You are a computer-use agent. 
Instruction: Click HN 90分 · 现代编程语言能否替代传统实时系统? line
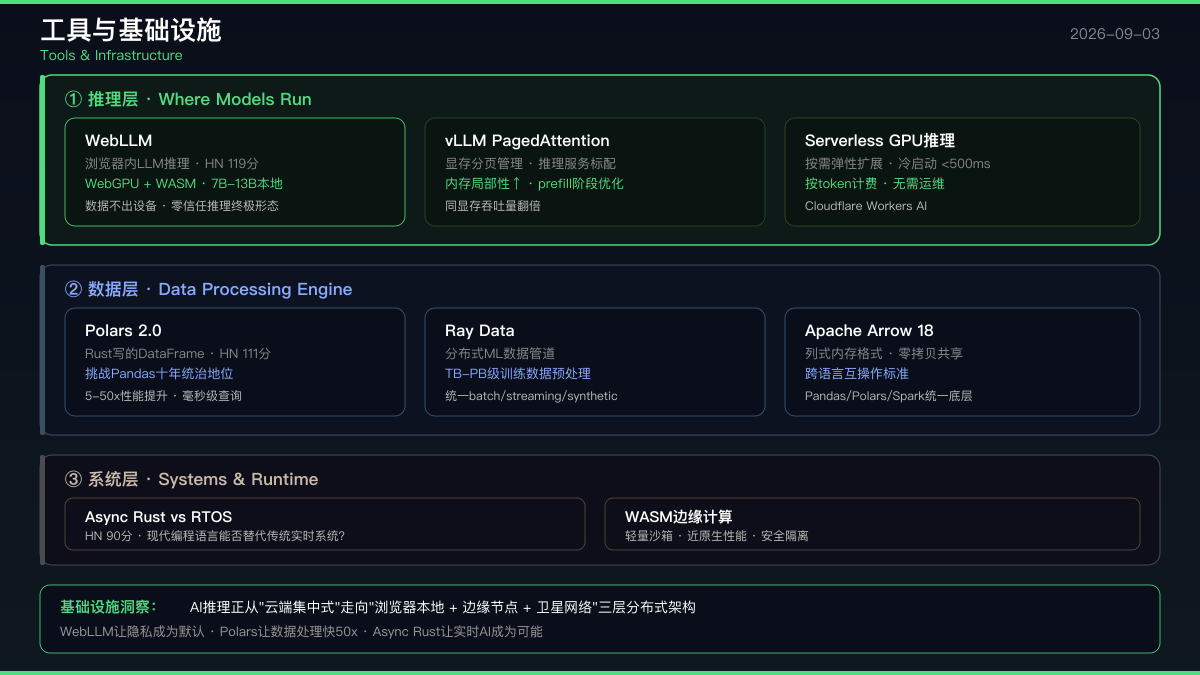pyautogui.click(x=215, y=536)
